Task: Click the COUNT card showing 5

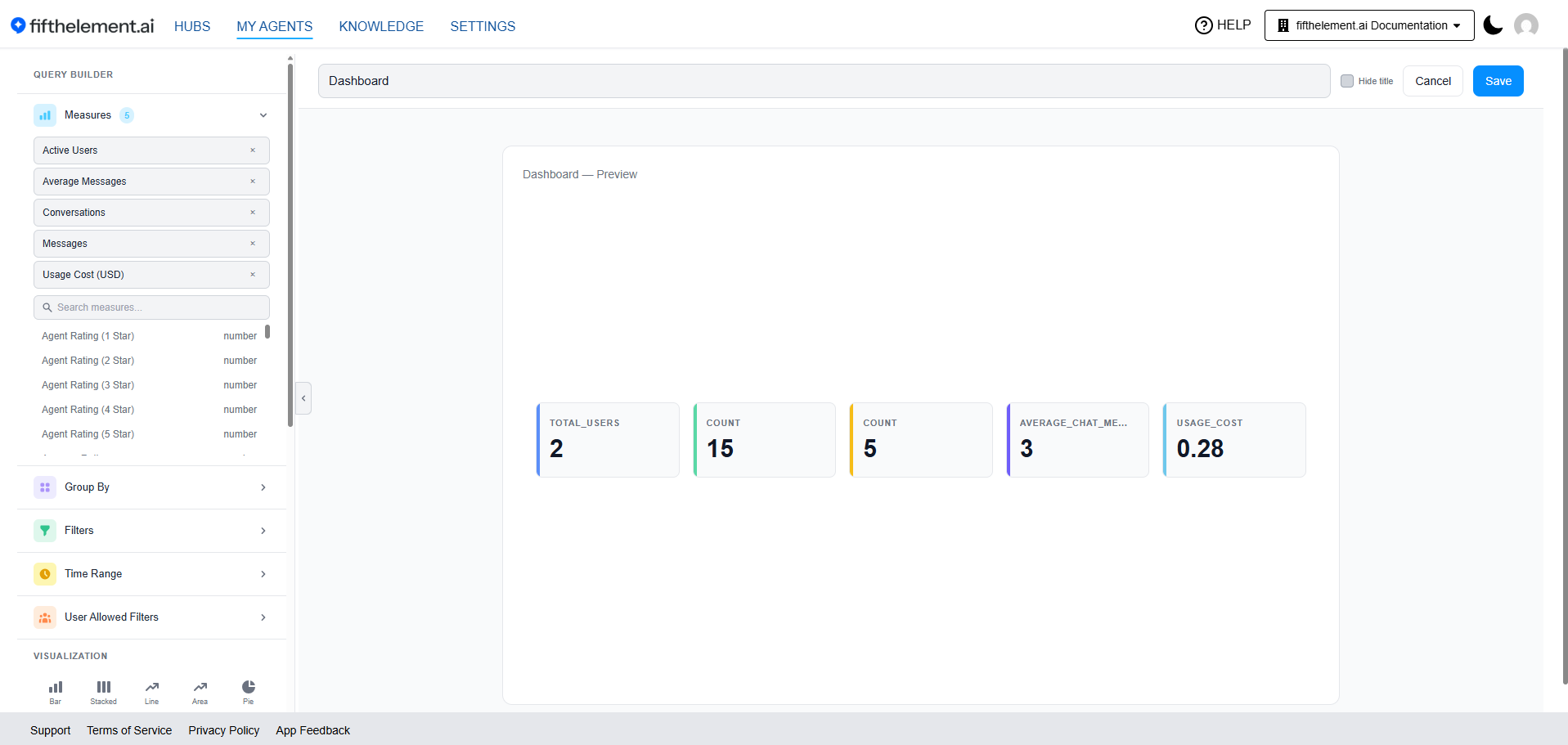Action: [x=921, y=440]
